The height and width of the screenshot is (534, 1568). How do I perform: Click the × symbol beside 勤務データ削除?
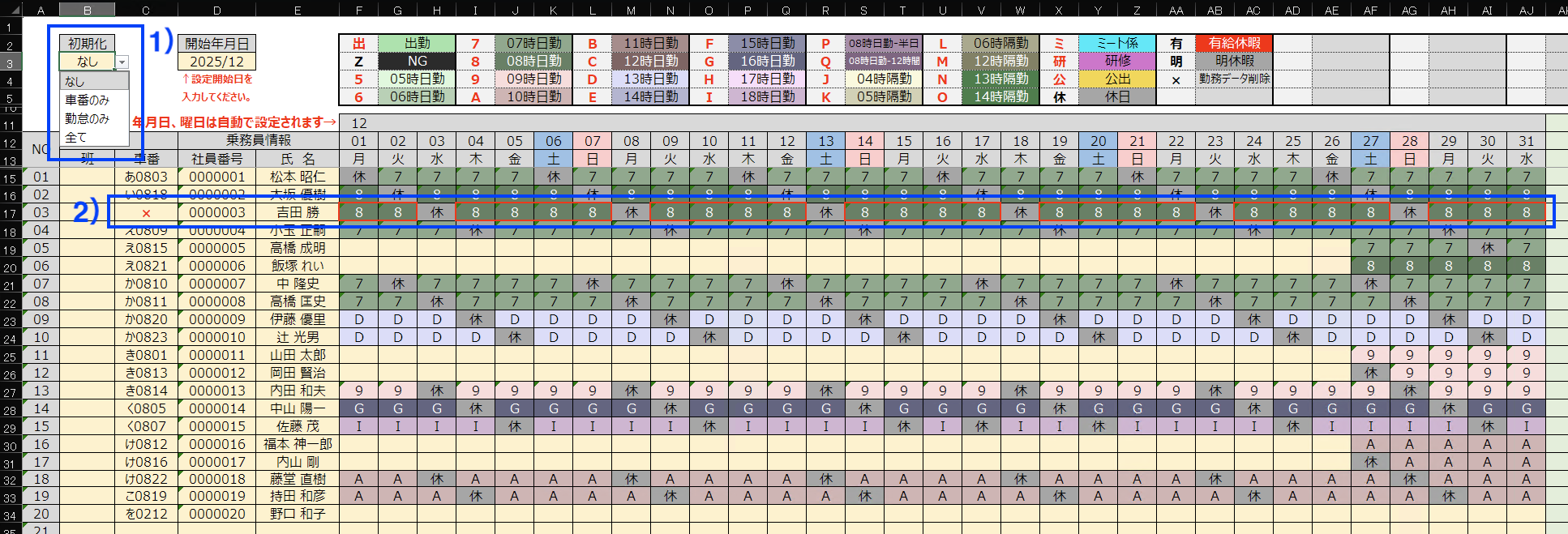(x=1176, y=79)
